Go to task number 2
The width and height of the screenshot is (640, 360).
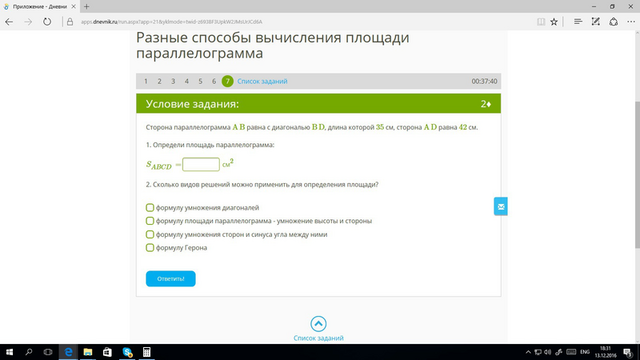click(159, 81)
